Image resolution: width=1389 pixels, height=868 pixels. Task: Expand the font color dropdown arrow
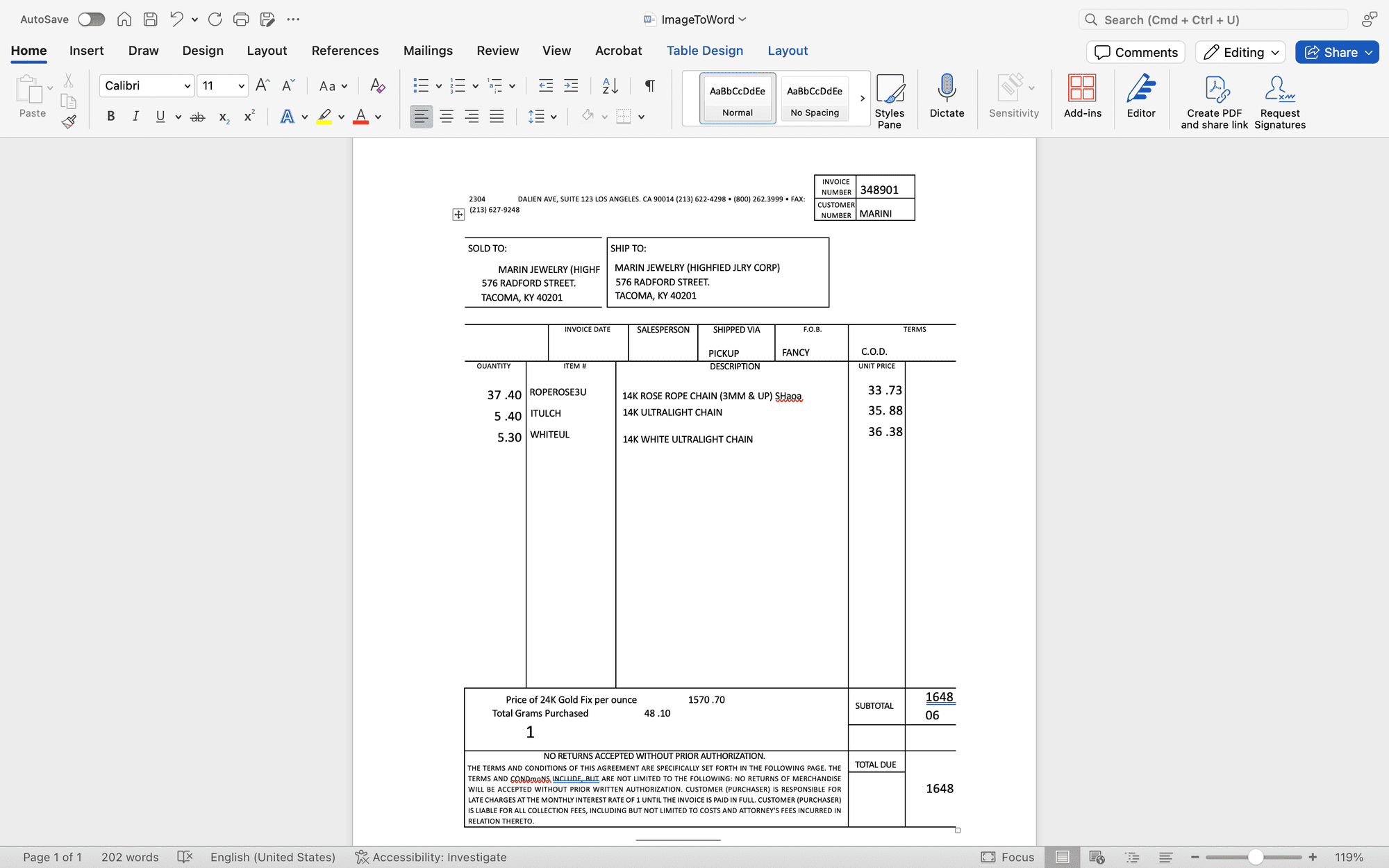[x=377, y=116]
